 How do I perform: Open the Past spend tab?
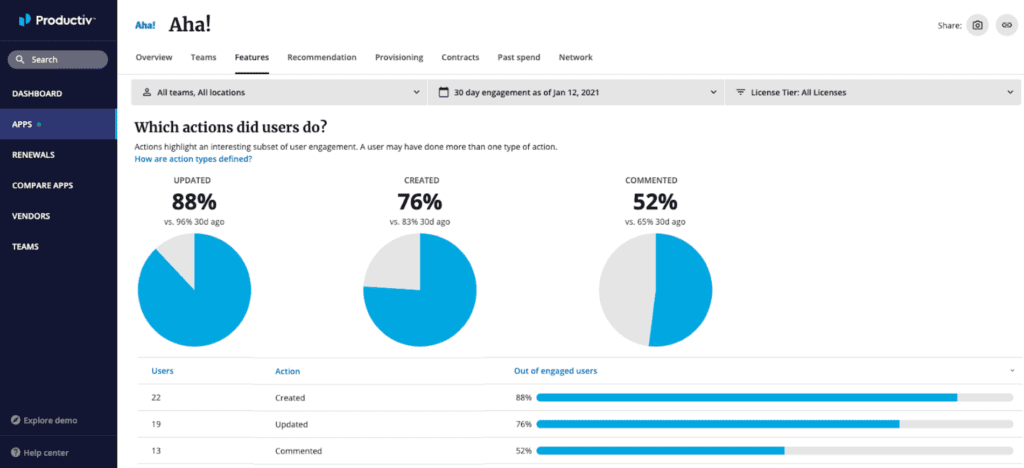tap(519, 57)
